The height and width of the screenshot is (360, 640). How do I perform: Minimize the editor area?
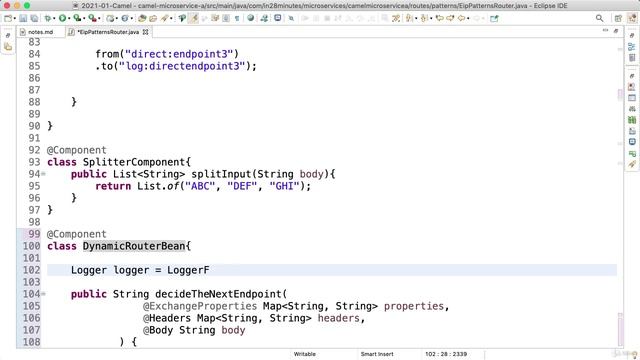point(605,31)
